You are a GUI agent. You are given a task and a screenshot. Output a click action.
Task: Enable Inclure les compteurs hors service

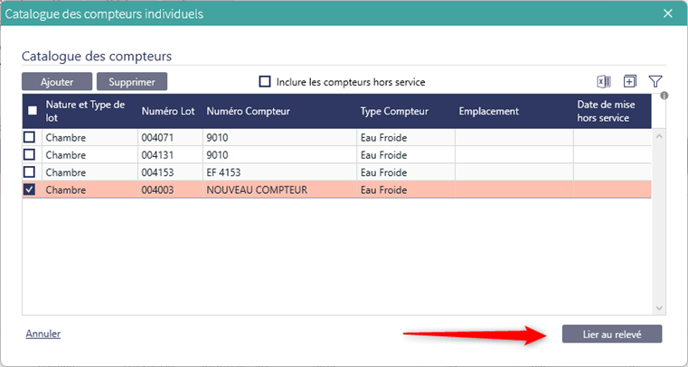(x=265, y=82)
